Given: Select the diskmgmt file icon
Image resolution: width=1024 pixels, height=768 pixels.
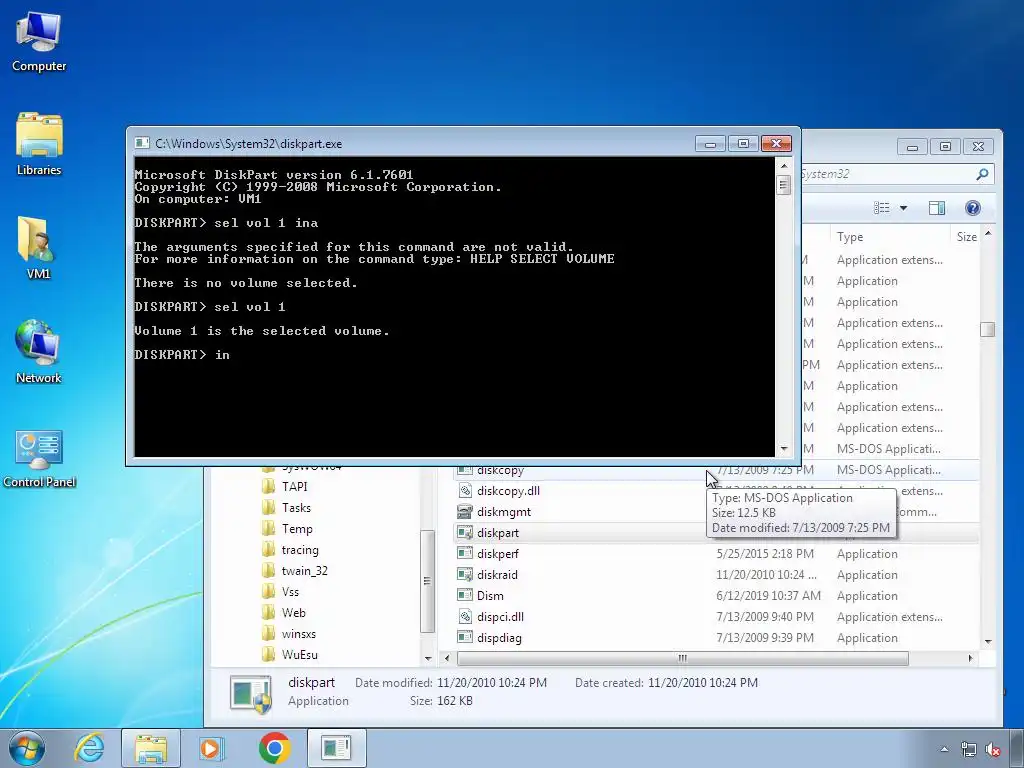Looking at the screenshot, I should point(464,511).
